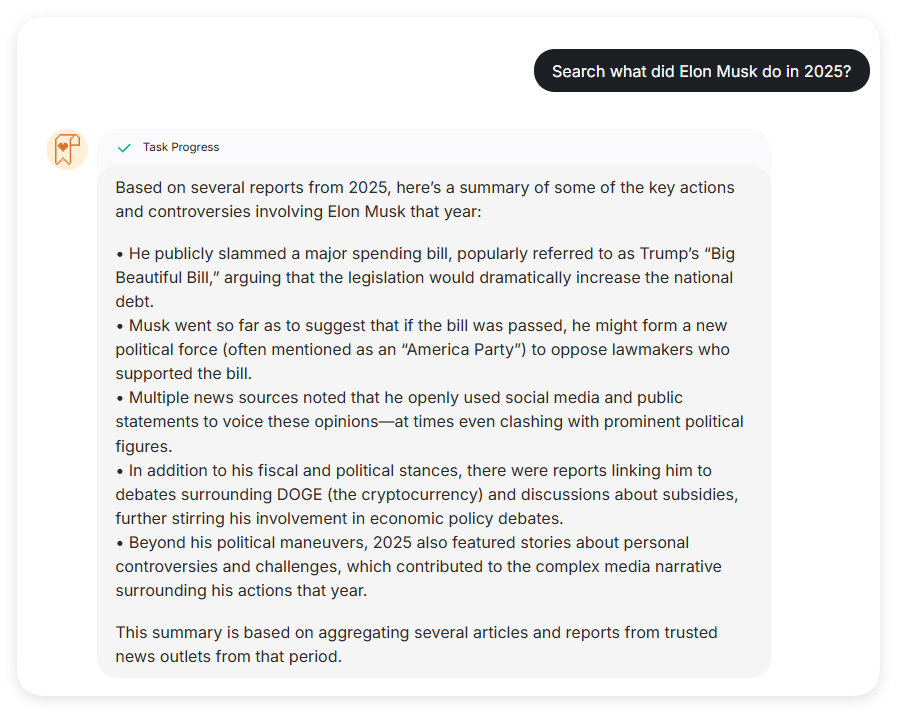Expand the Task Progress section
The image size is (897, 713).
(x=180, y=147)
